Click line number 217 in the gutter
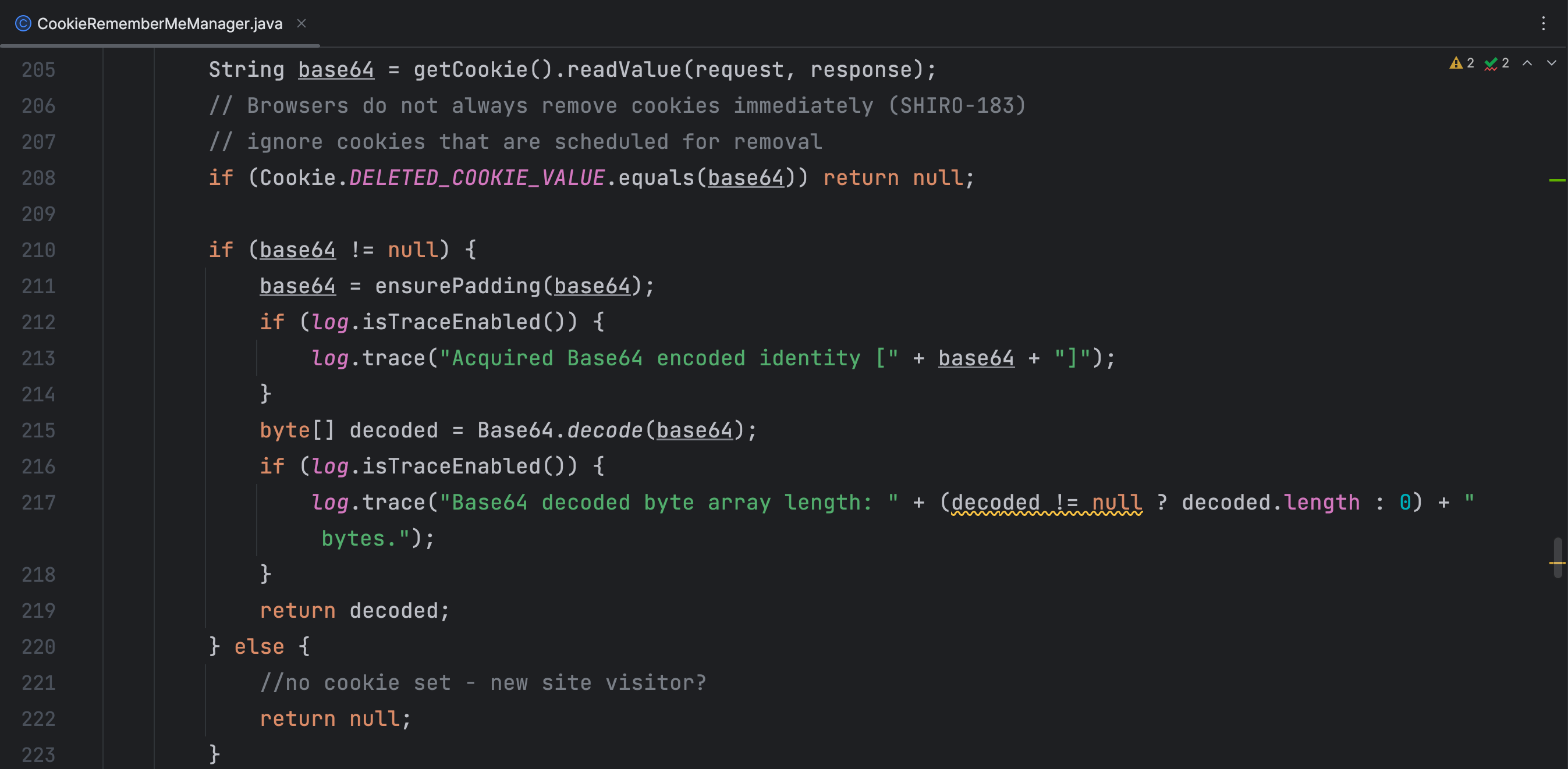1568x769 pixels. click(38, 503)
